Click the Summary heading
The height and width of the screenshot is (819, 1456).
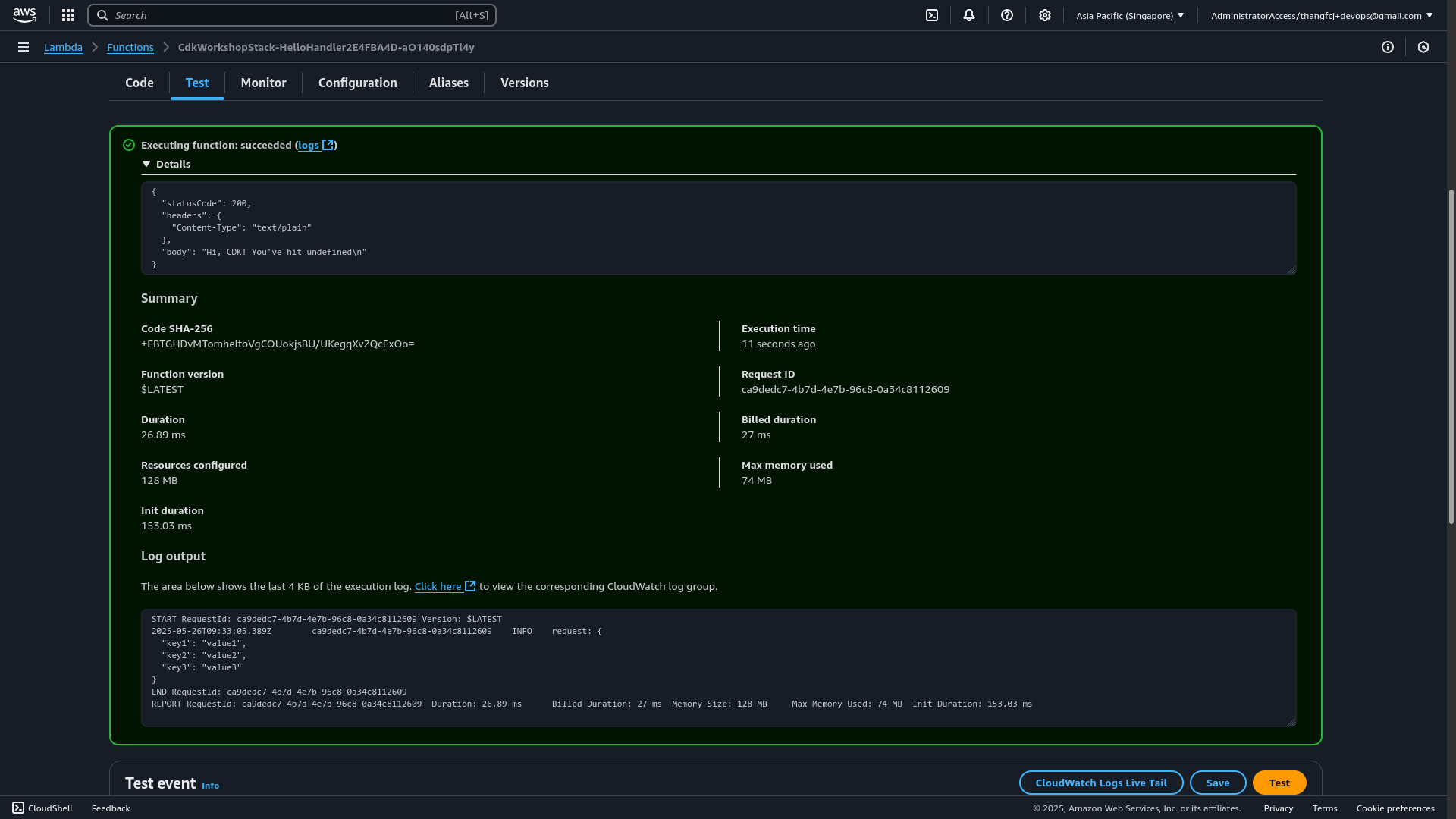click(x=169, y=298)
